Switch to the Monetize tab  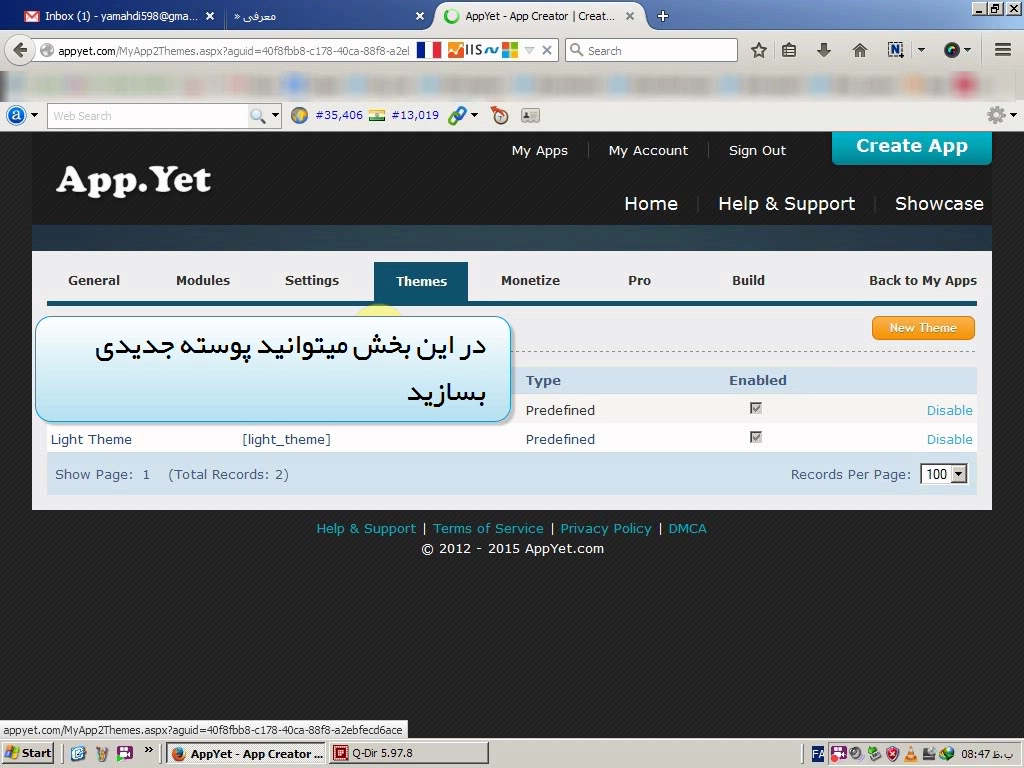pos(530,280)
